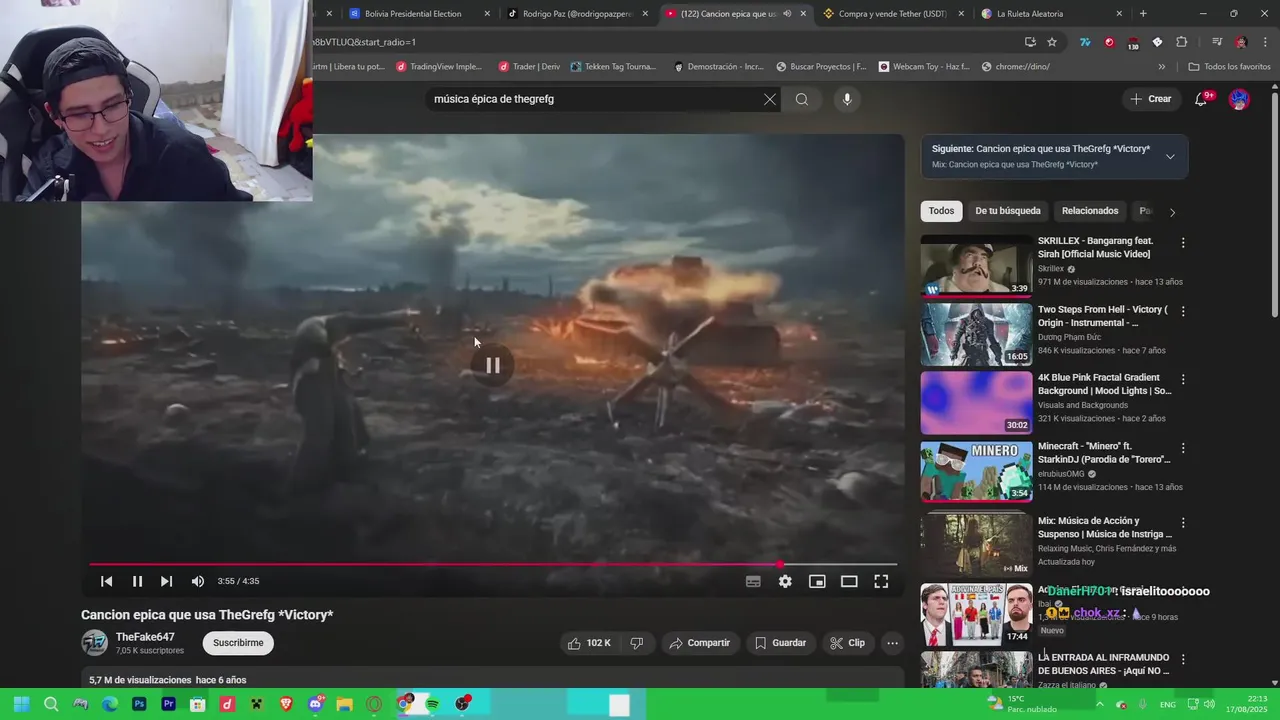
Task: Open the Crear menu
Action: 1150,99
